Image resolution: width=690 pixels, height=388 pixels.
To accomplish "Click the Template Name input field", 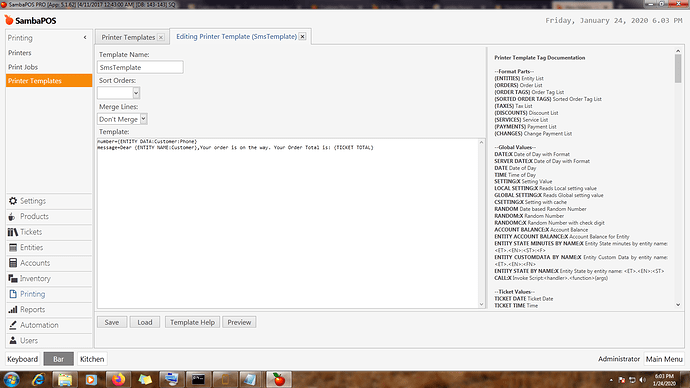I will point(140,67).
